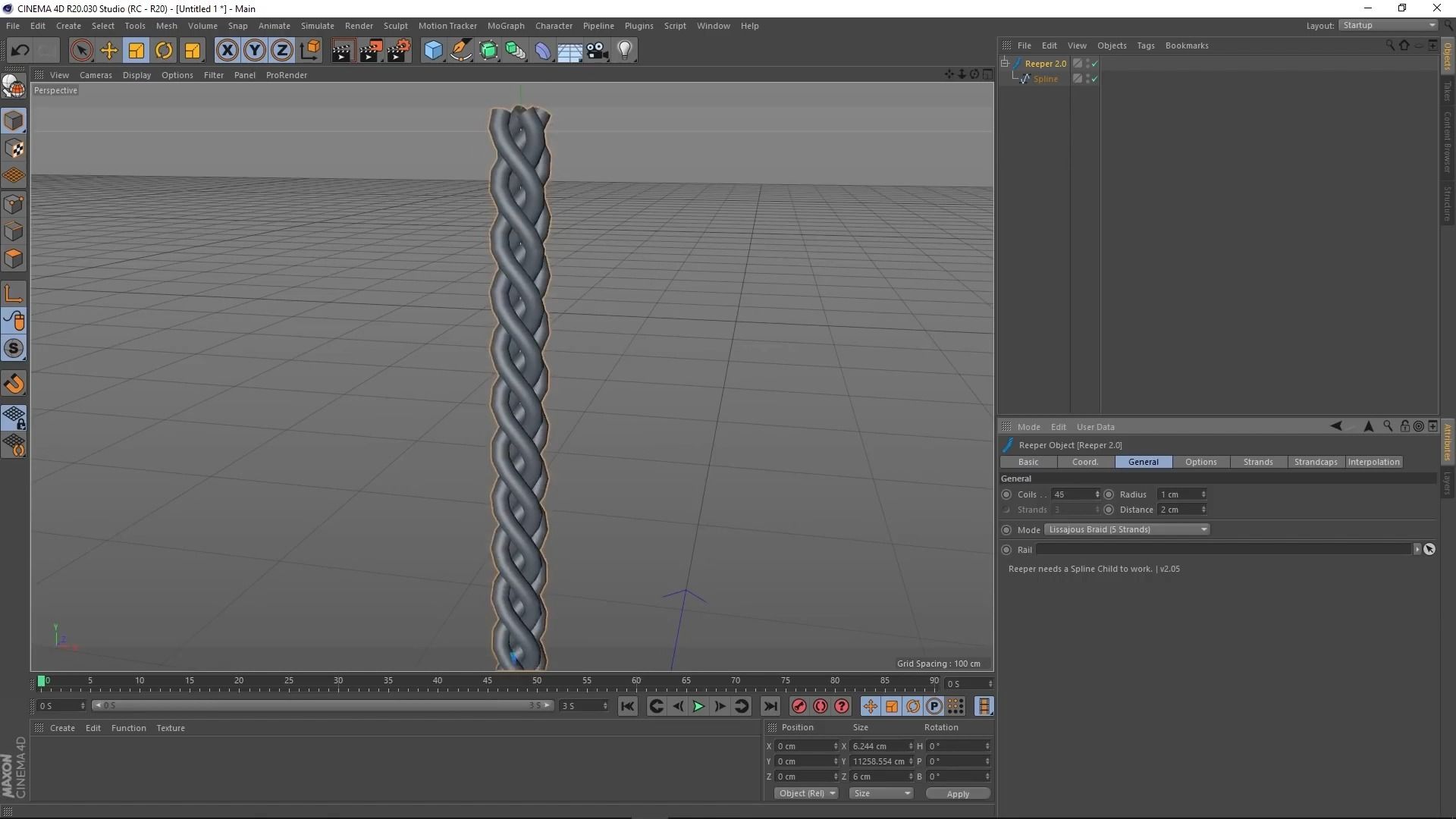Toggle the X axis lock icon
1456x819 pixels.
tap(227, 50)
